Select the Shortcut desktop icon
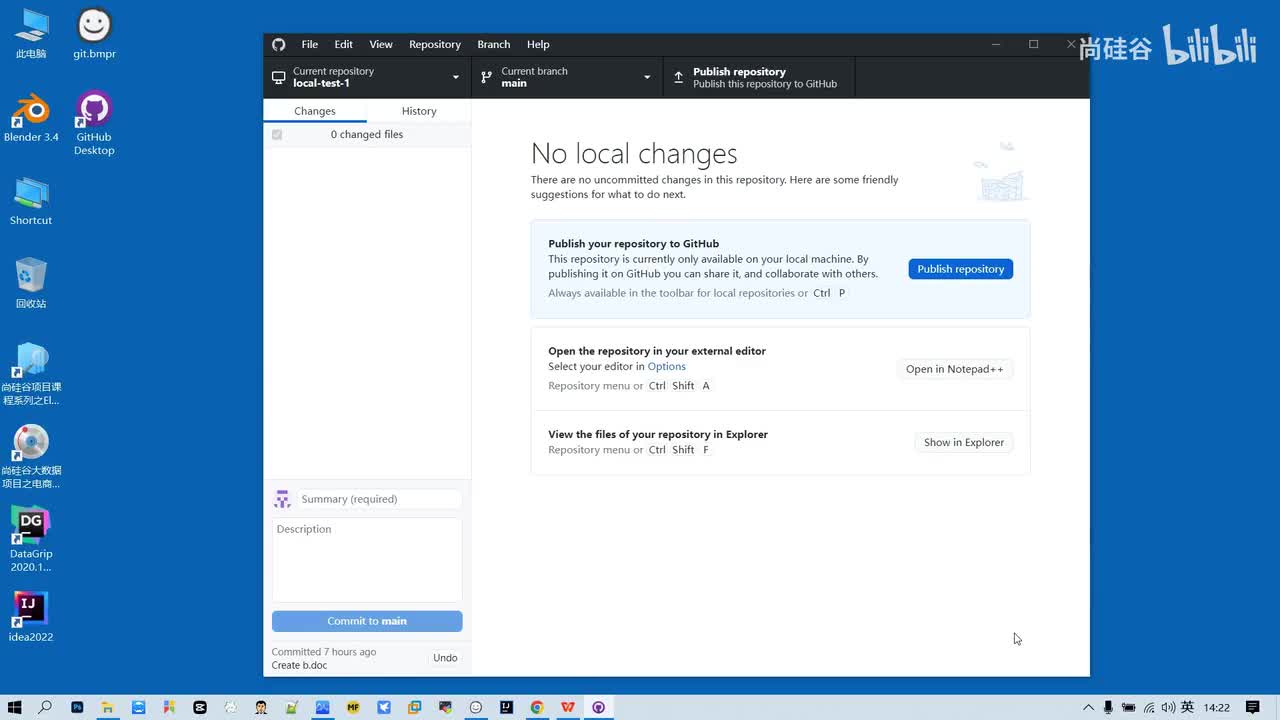The height and width of the screenshot is (720, 1280). tap(31, 201)
